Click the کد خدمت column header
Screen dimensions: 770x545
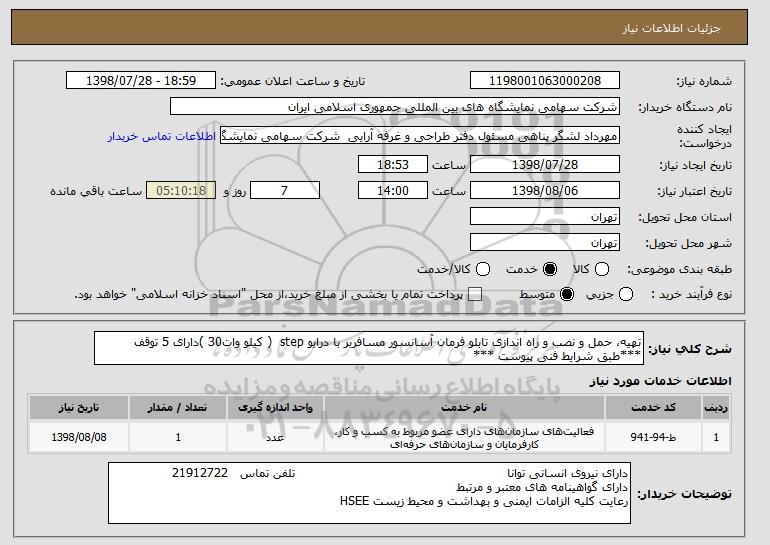[x=653, y=408]
